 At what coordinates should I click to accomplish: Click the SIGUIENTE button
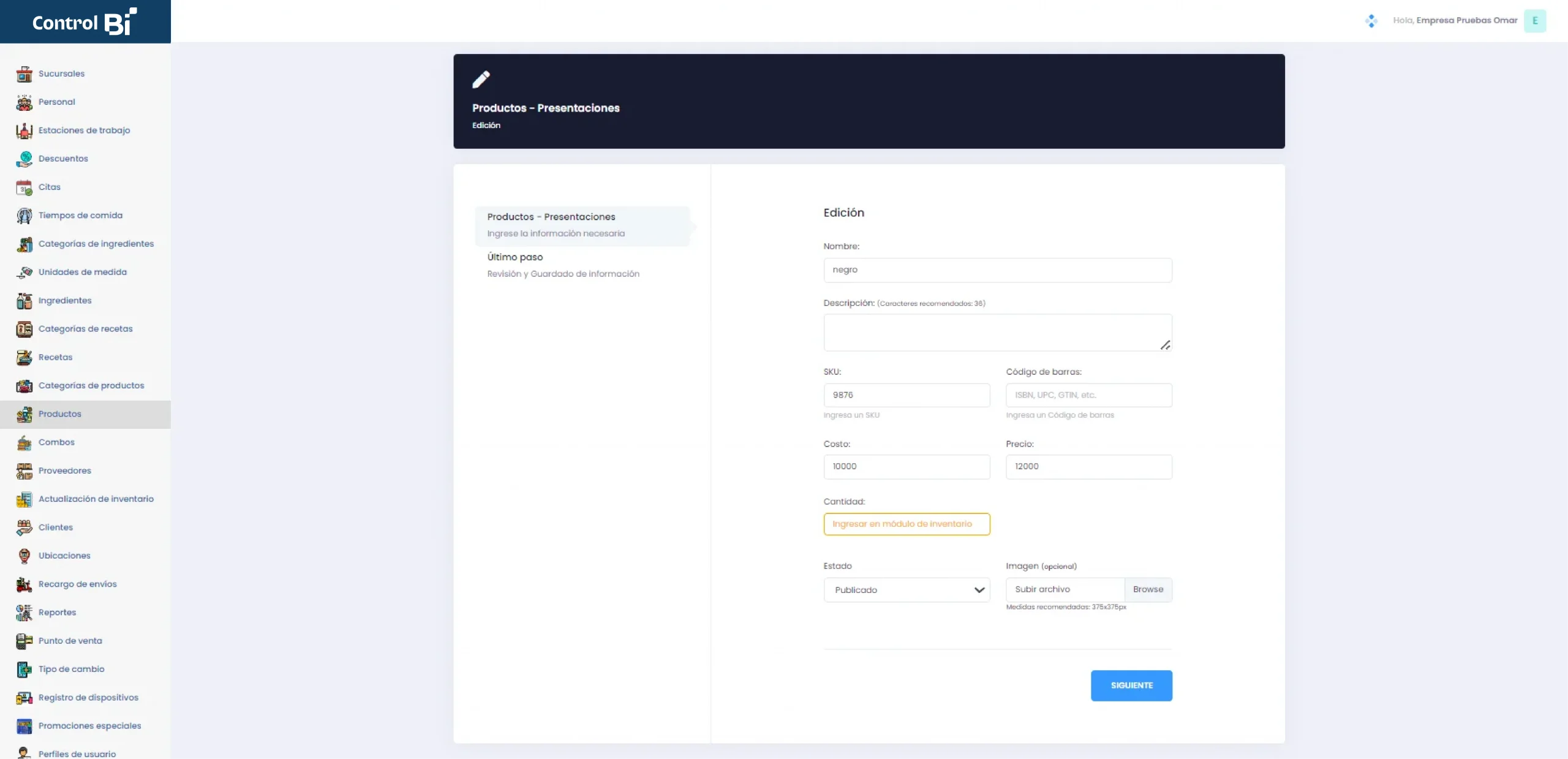click(1131, 685)
